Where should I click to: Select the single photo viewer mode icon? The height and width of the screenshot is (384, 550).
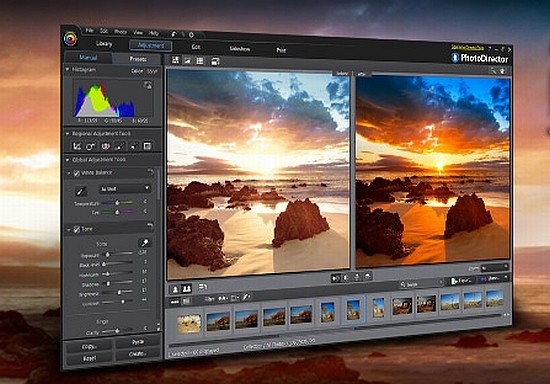(187, 61)
